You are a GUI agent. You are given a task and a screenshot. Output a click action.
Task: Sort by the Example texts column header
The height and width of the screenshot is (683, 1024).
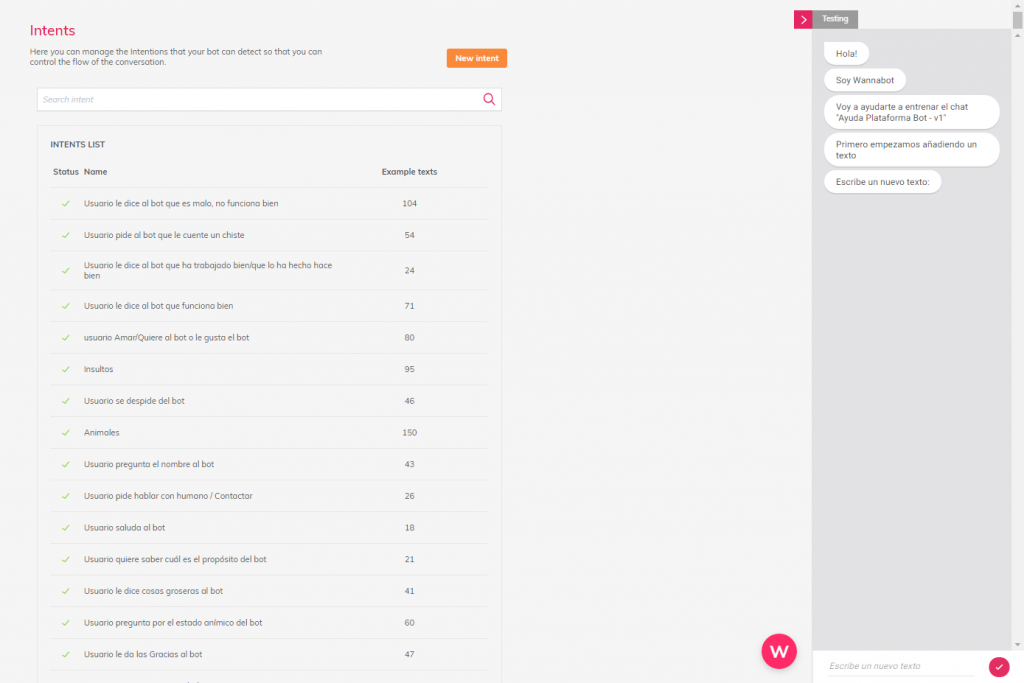(409, 172)
